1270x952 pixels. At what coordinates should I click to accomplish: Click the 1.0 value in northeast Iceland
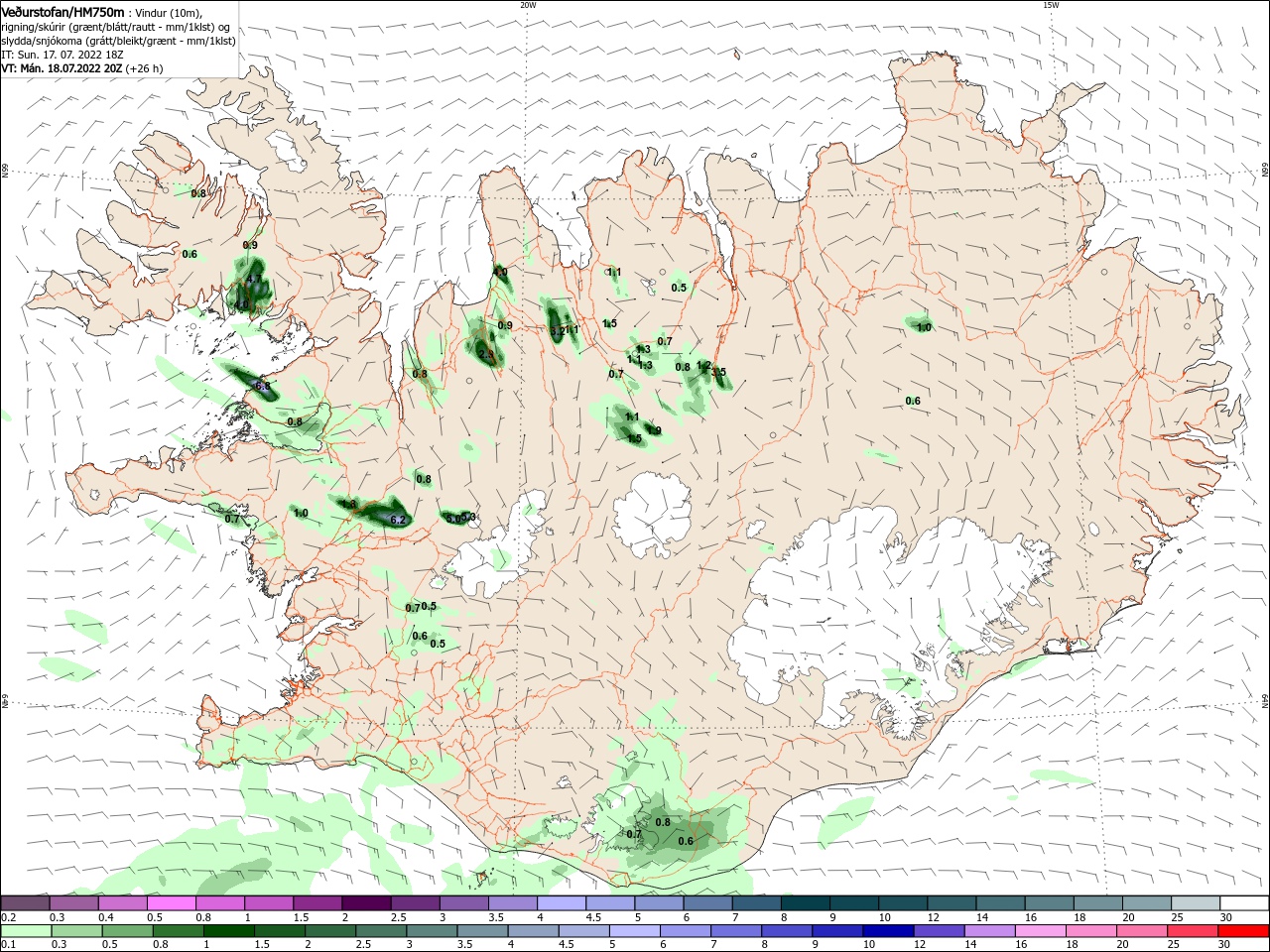coord(924,327)
